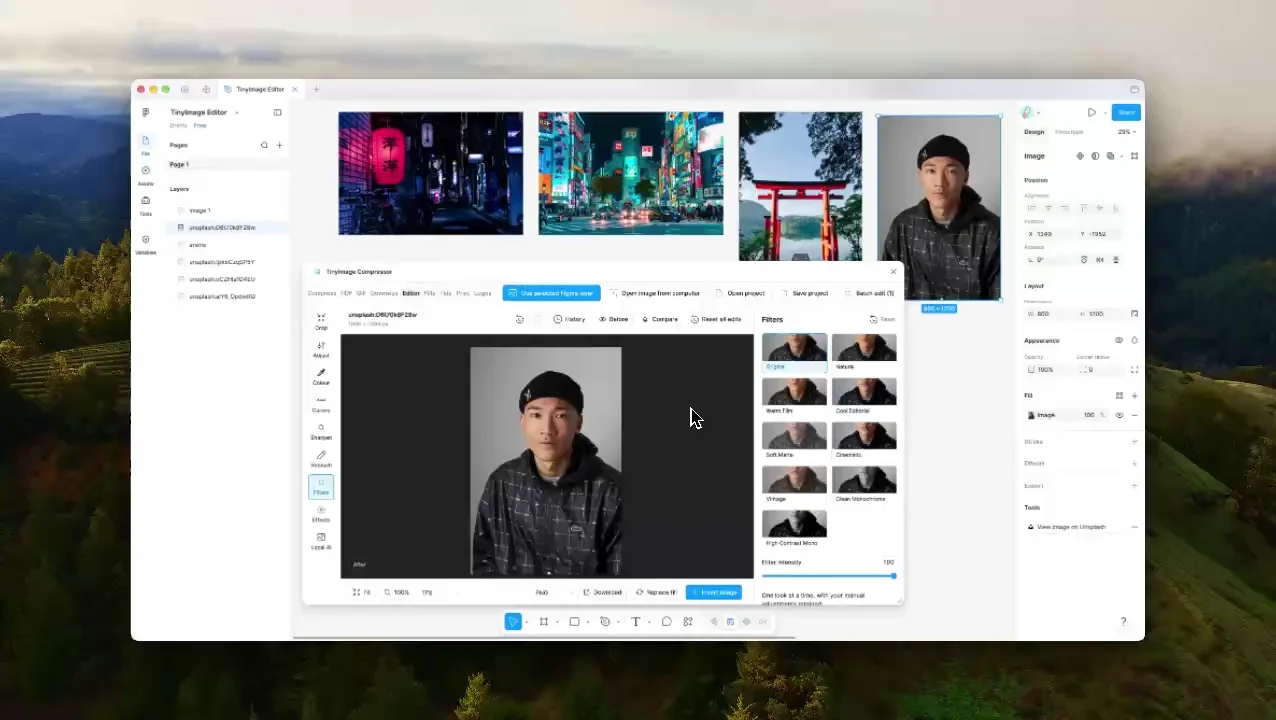Open the help question mark button
This screenshot has height=720, width=1276.
click(1123, 622)
